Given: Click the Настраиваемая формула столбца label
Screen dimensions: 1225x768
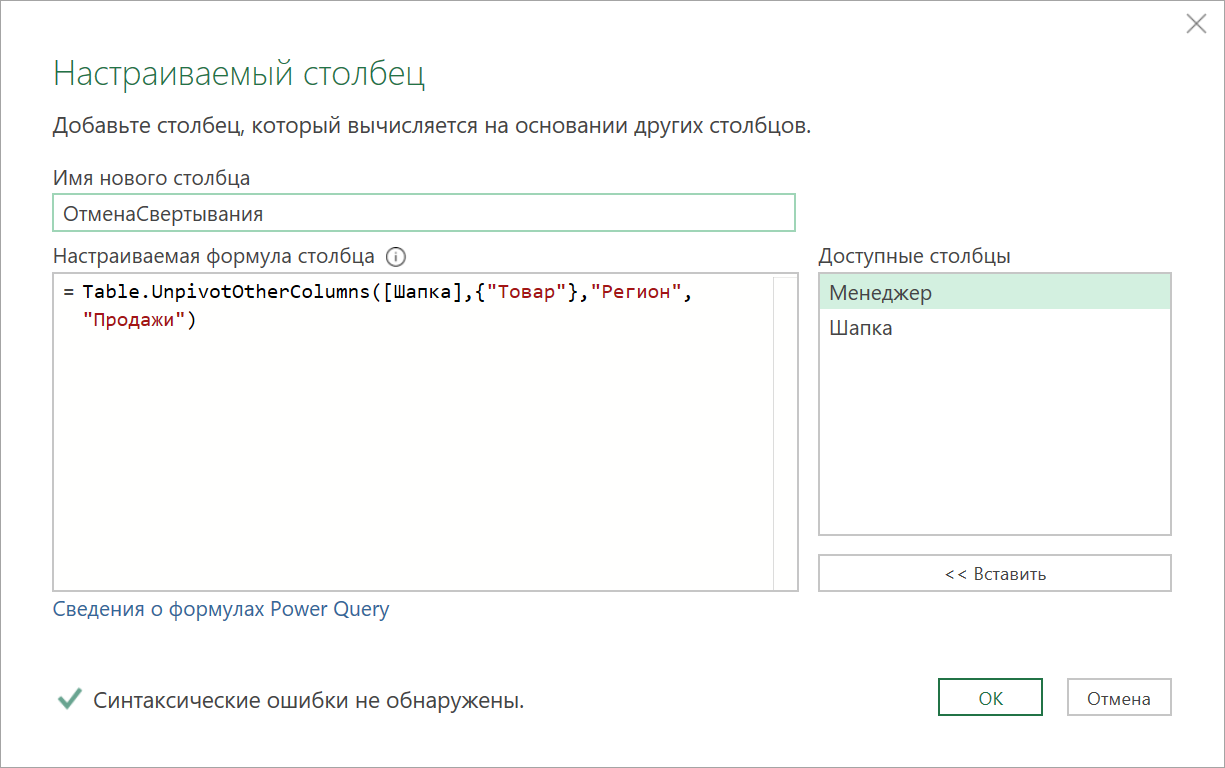Looking at the screenshot, I should click(214, 256).
